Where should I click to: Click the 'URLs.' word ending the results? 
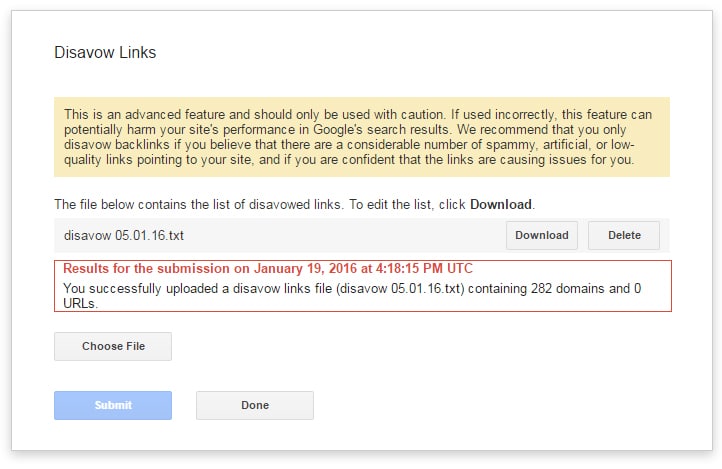[81, 303]
